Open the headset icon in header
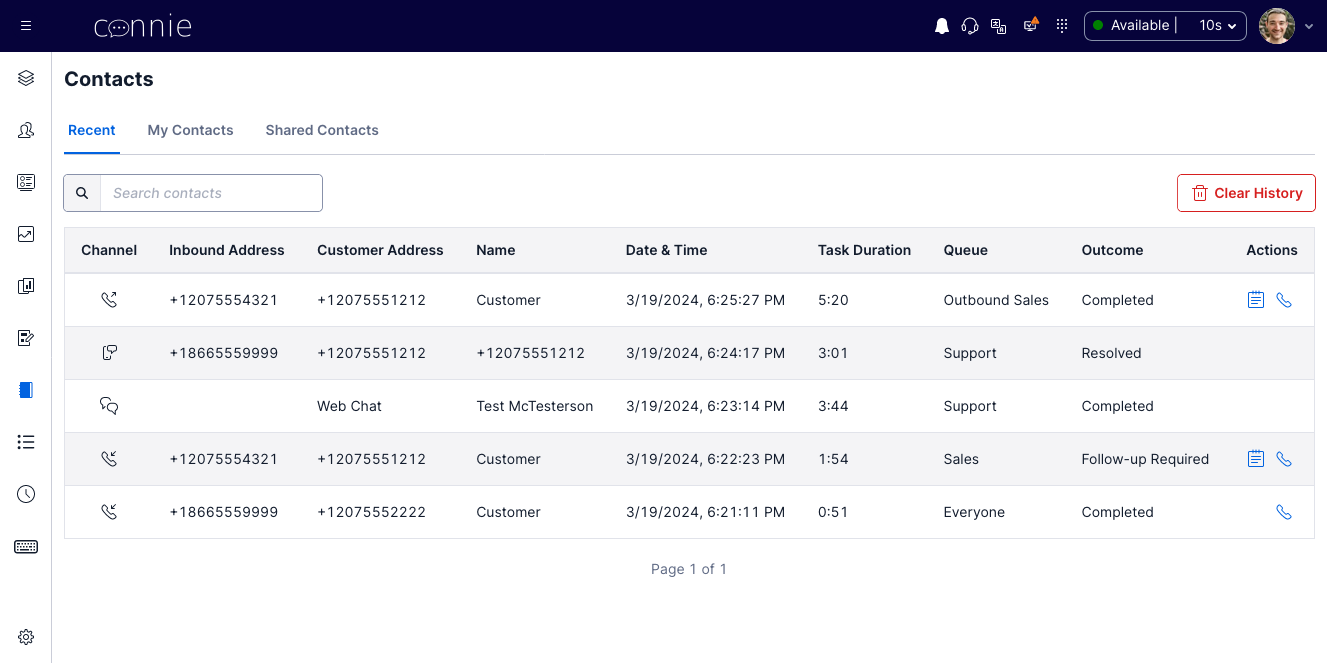1327x663 pixels. tap(969, 26)
